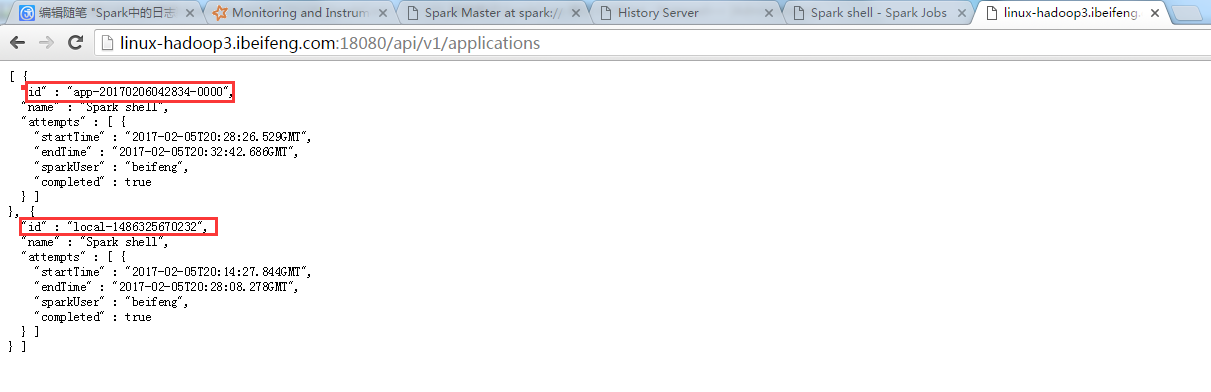Click the page icon in address bar
The width and height of the screenshot is (1211, 392).
pyautogui.click(x=108, y=44)
